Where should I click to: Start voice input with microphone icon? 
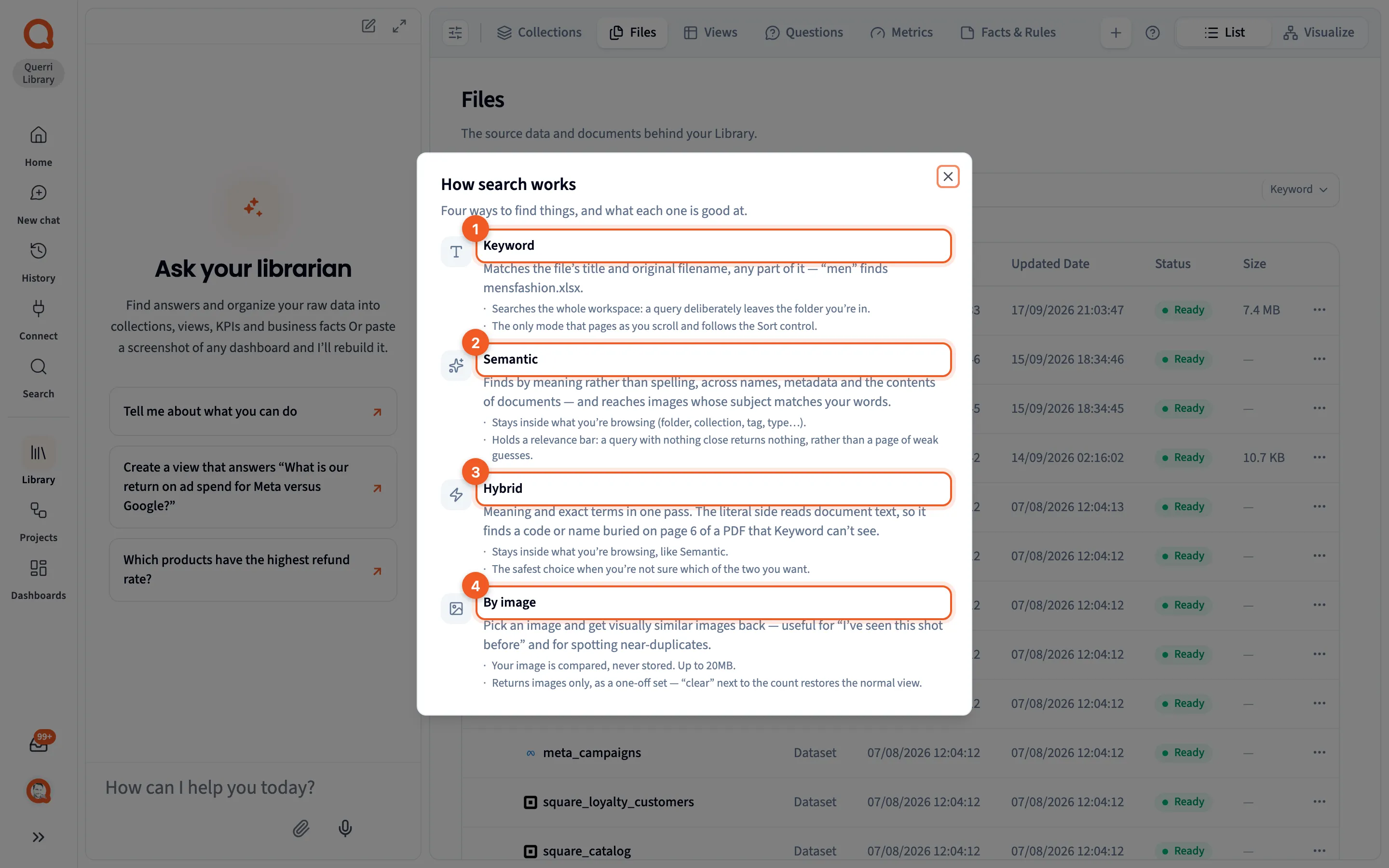pyautogui.click(x=345, y=828)
